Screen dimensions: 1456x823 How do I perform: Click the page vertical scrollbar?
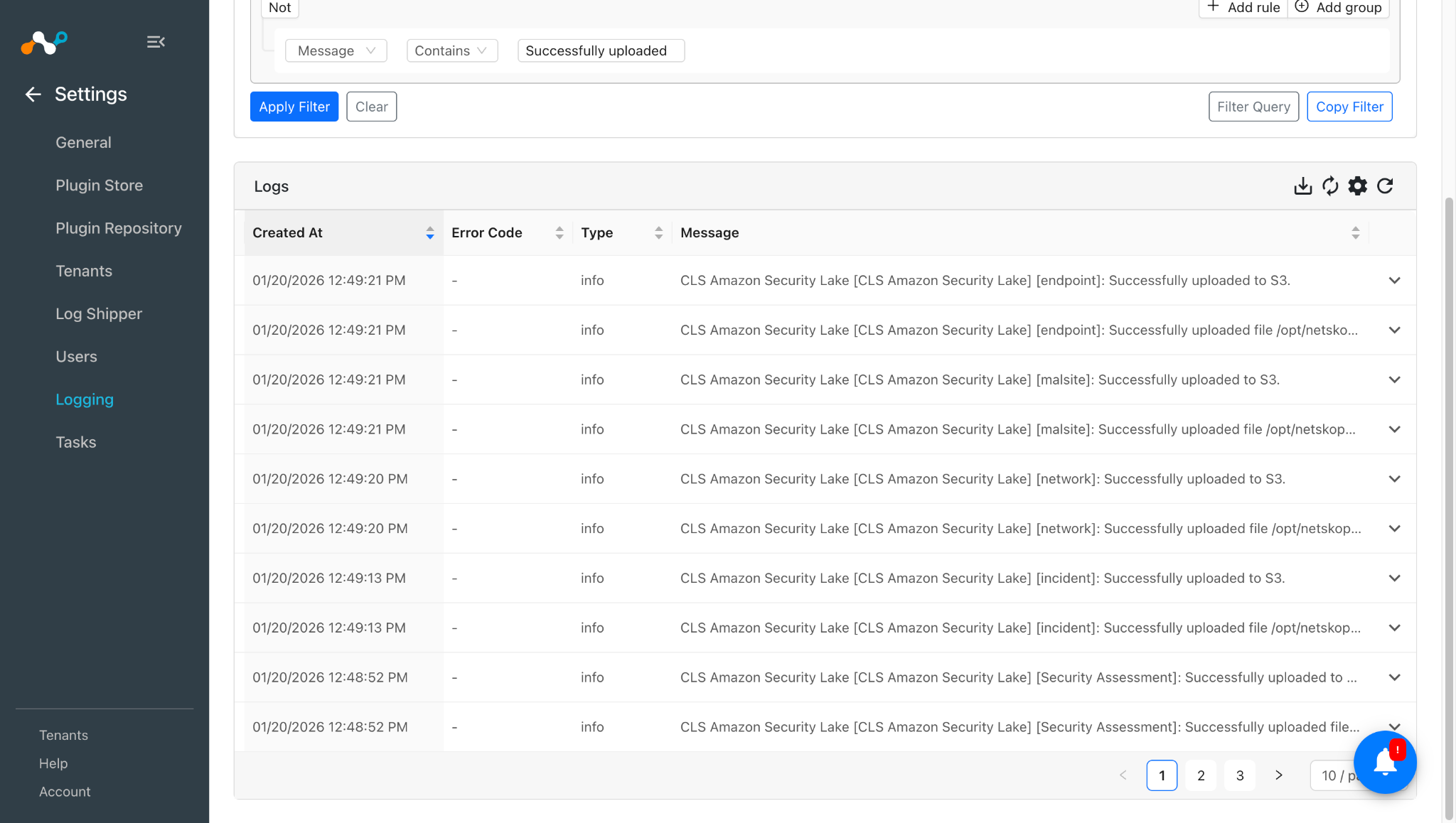pos(1449,508)
